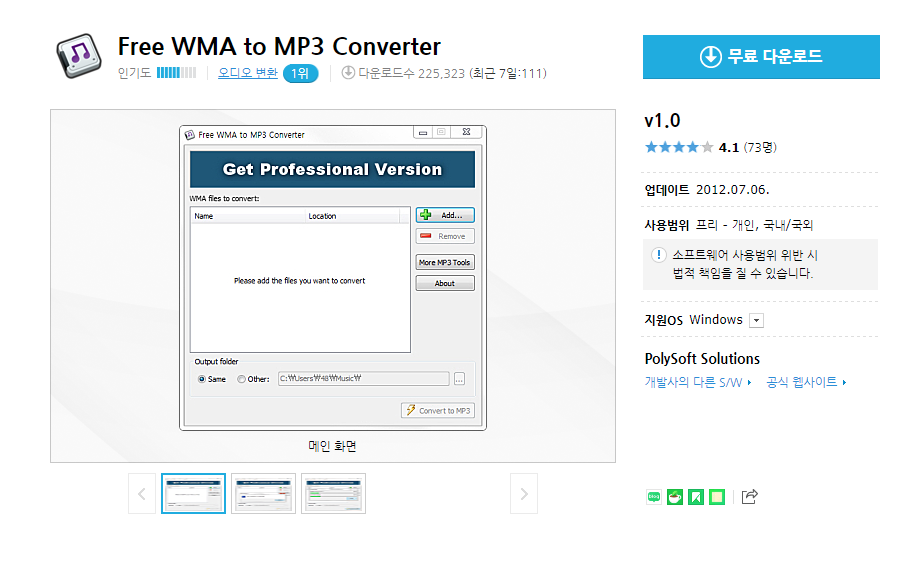Select the third screenshot thumbnail

[x=333, y=494]
